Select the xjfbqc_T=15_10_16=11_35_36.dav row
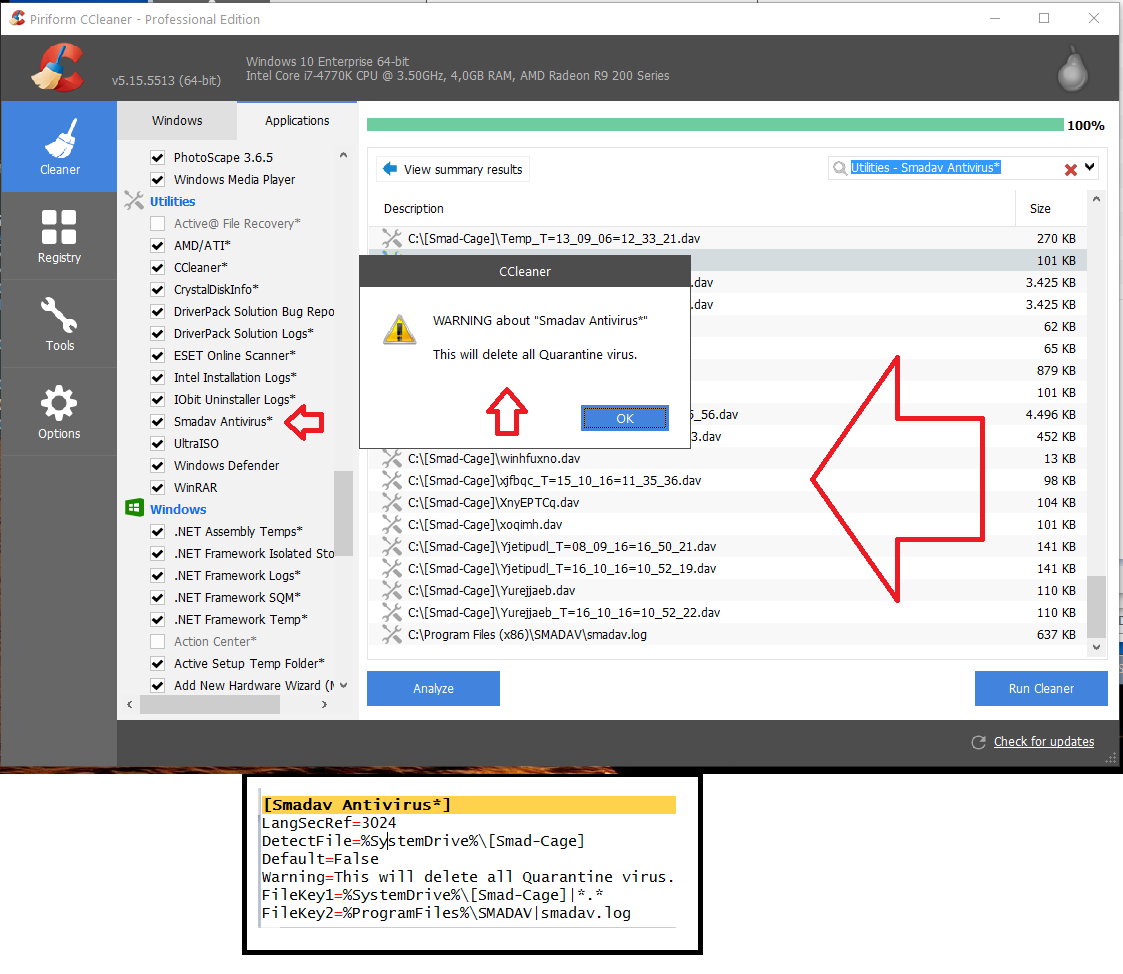 coord(728,481)
